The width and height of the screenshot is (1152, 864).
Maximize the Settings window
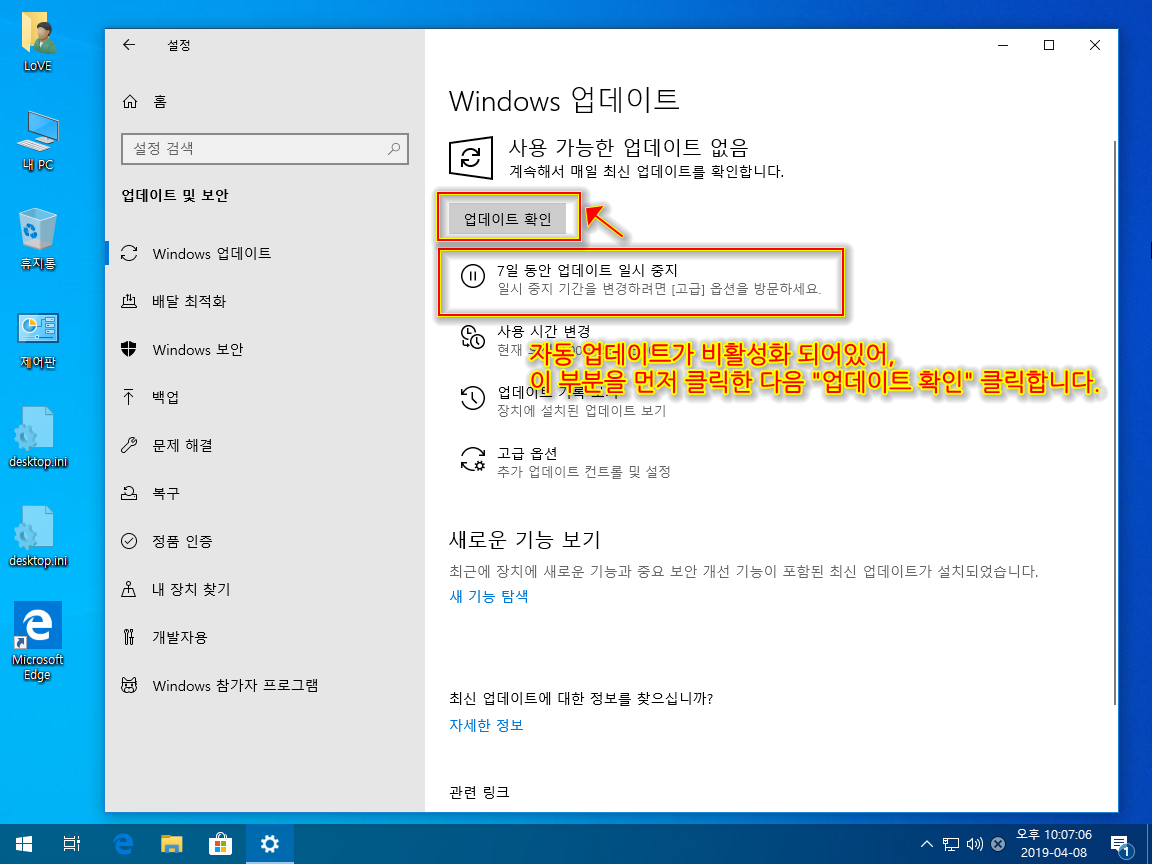point(1048,45)
